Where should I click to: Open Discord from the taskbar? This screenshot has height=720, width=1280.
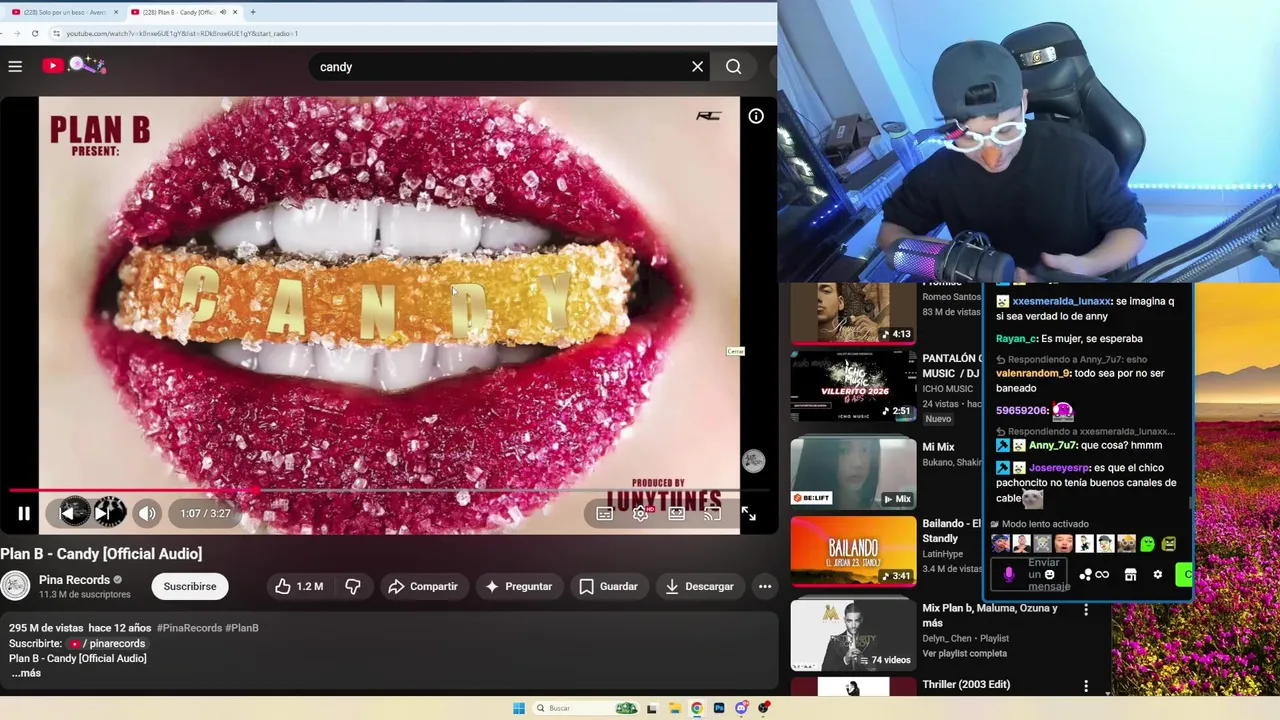coord(741,708)
